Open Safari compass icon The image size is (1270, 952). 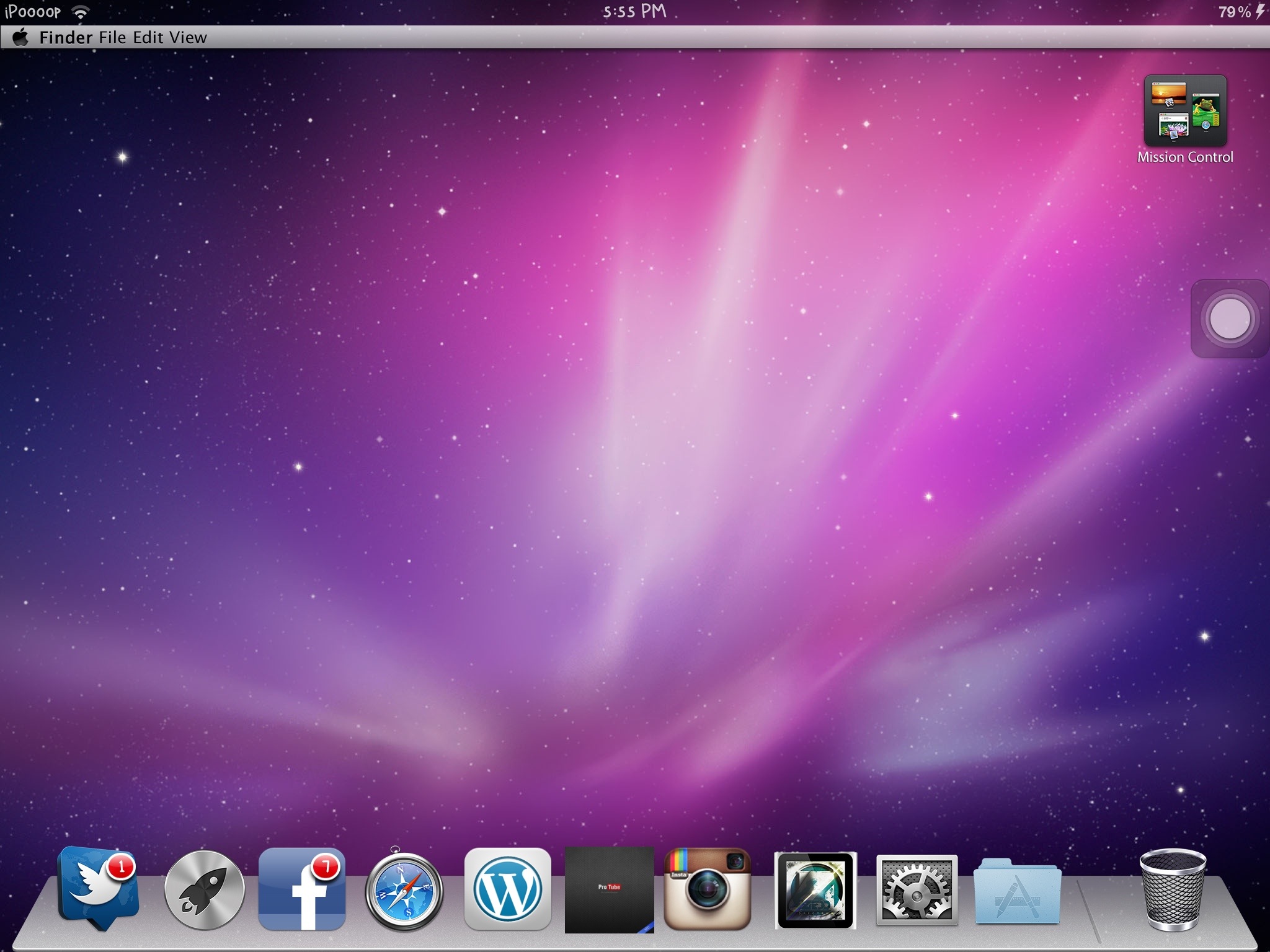pos(404,892)
